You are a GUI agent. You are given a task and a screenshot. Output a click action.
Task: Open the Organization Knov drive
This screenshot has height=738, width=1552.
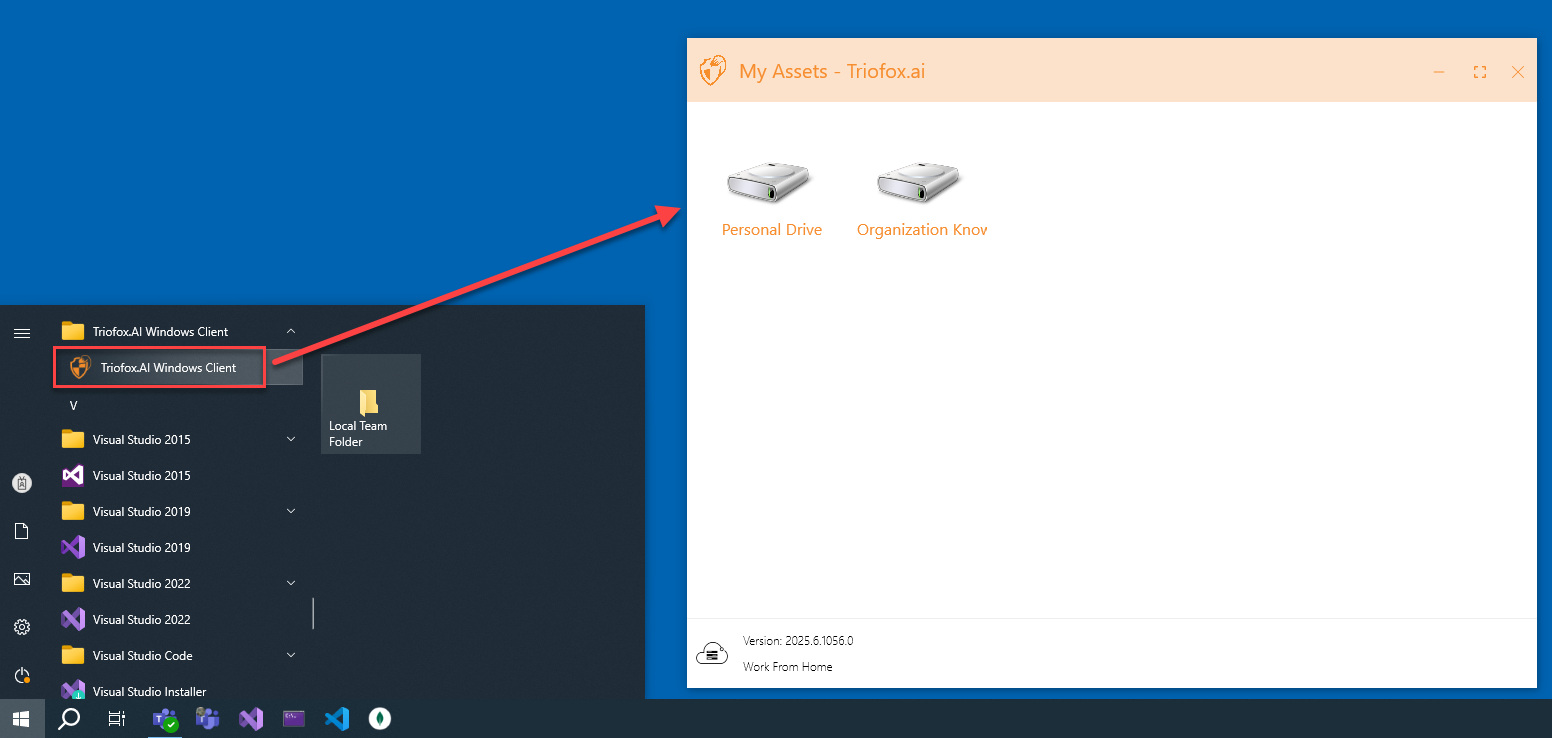tap(921, 182)
